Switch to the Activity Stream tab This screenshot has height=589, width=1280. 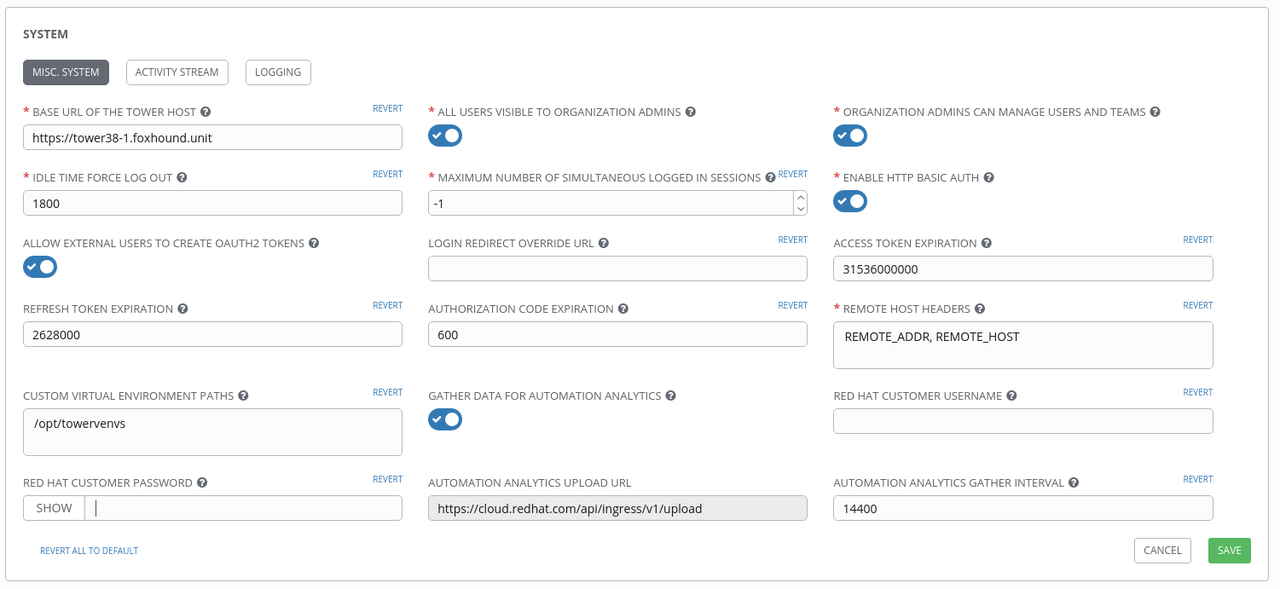(x=177, y=72)
